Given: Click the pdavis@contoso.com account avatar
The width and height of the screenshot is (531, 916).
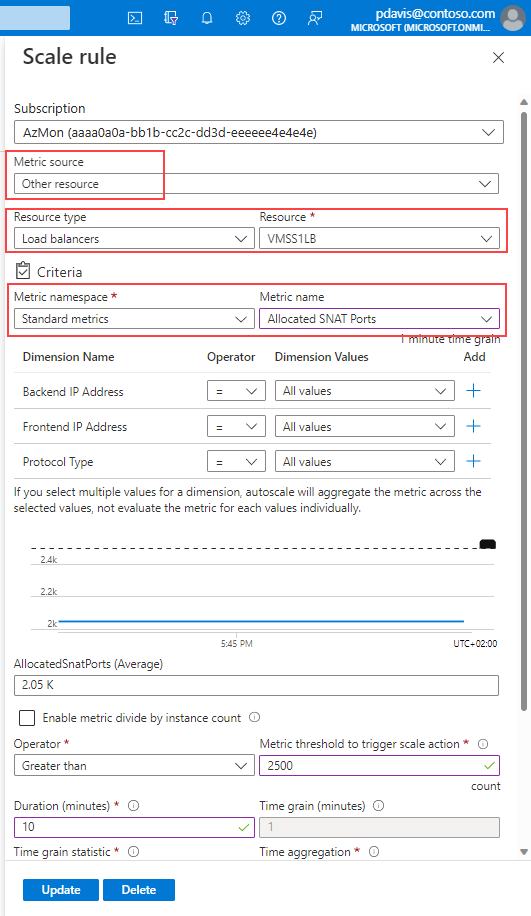Looking at the screenshot, I should point(513,18).
